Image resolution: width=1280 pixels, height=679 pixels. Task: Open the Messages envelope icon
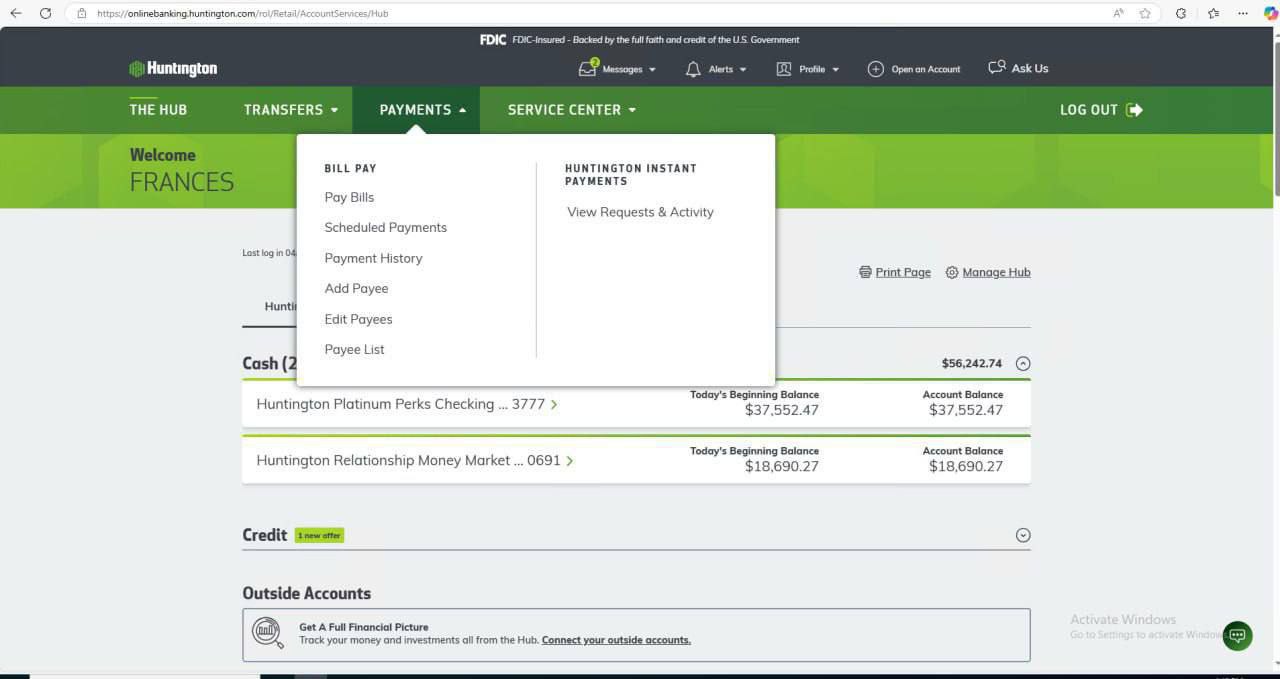pos(588,68)
